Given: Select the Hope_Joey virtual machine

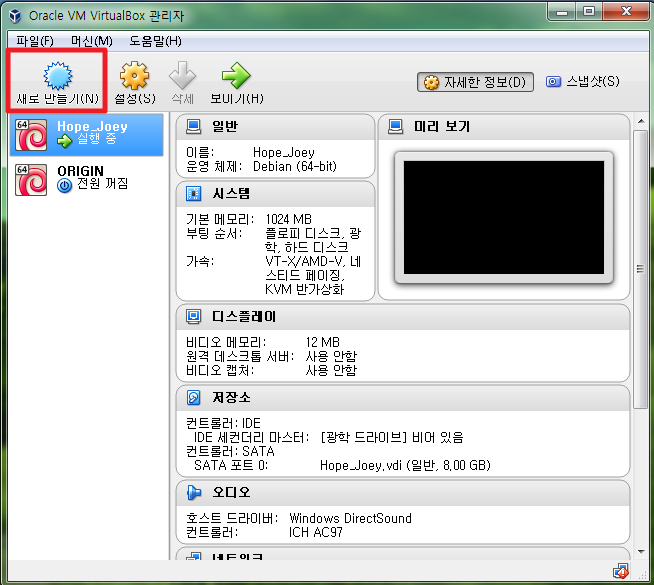Looking at the screenshot, I should (86, 135).
